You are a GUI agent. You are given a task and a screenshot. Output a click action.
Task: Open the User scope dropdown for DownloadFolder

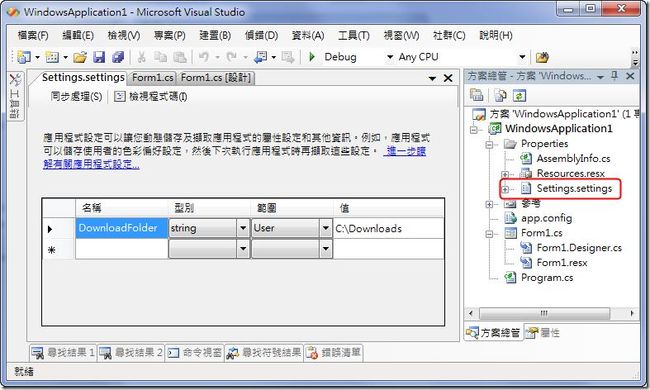point(326,228)
